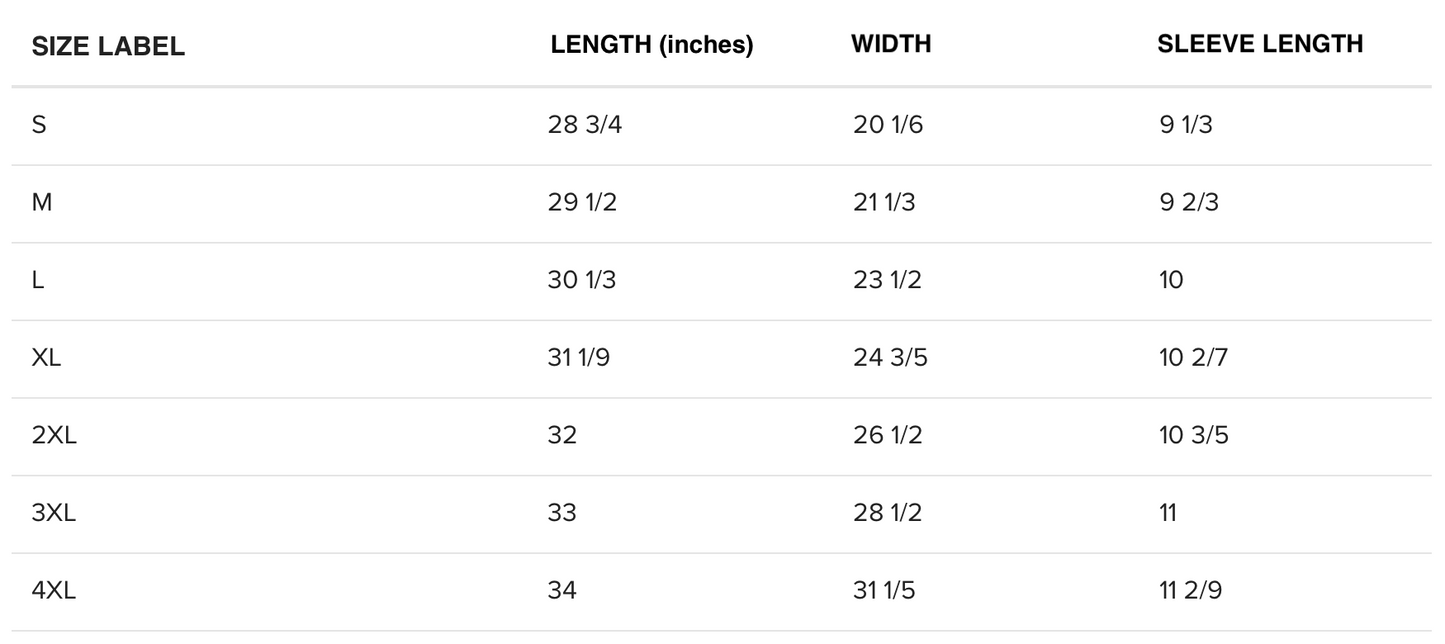This screenshot has height=644, width=1445.
Task: Select the 31 1/5 width value
Action: (x=884, y=591)
